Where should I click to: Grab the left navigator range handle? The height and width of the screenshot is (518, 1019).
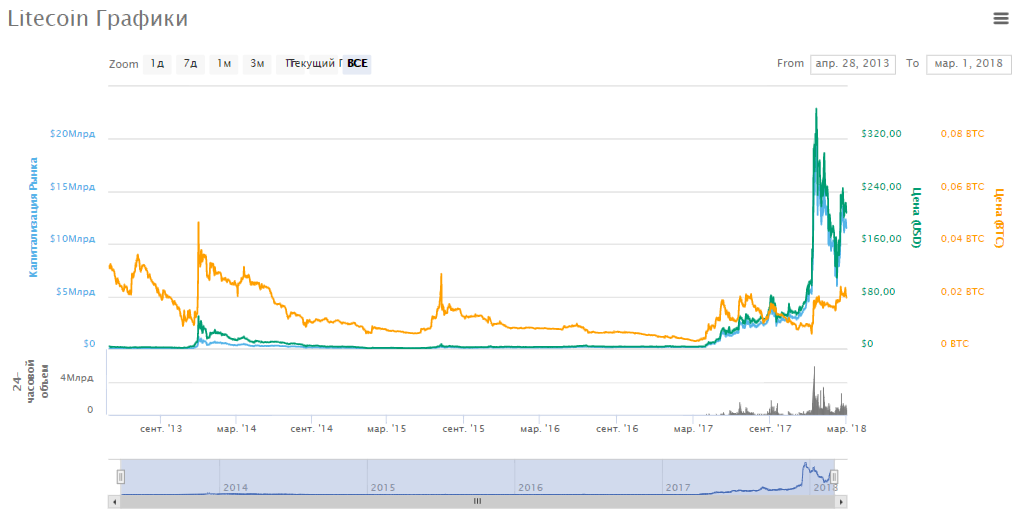[x=120, y=477]
